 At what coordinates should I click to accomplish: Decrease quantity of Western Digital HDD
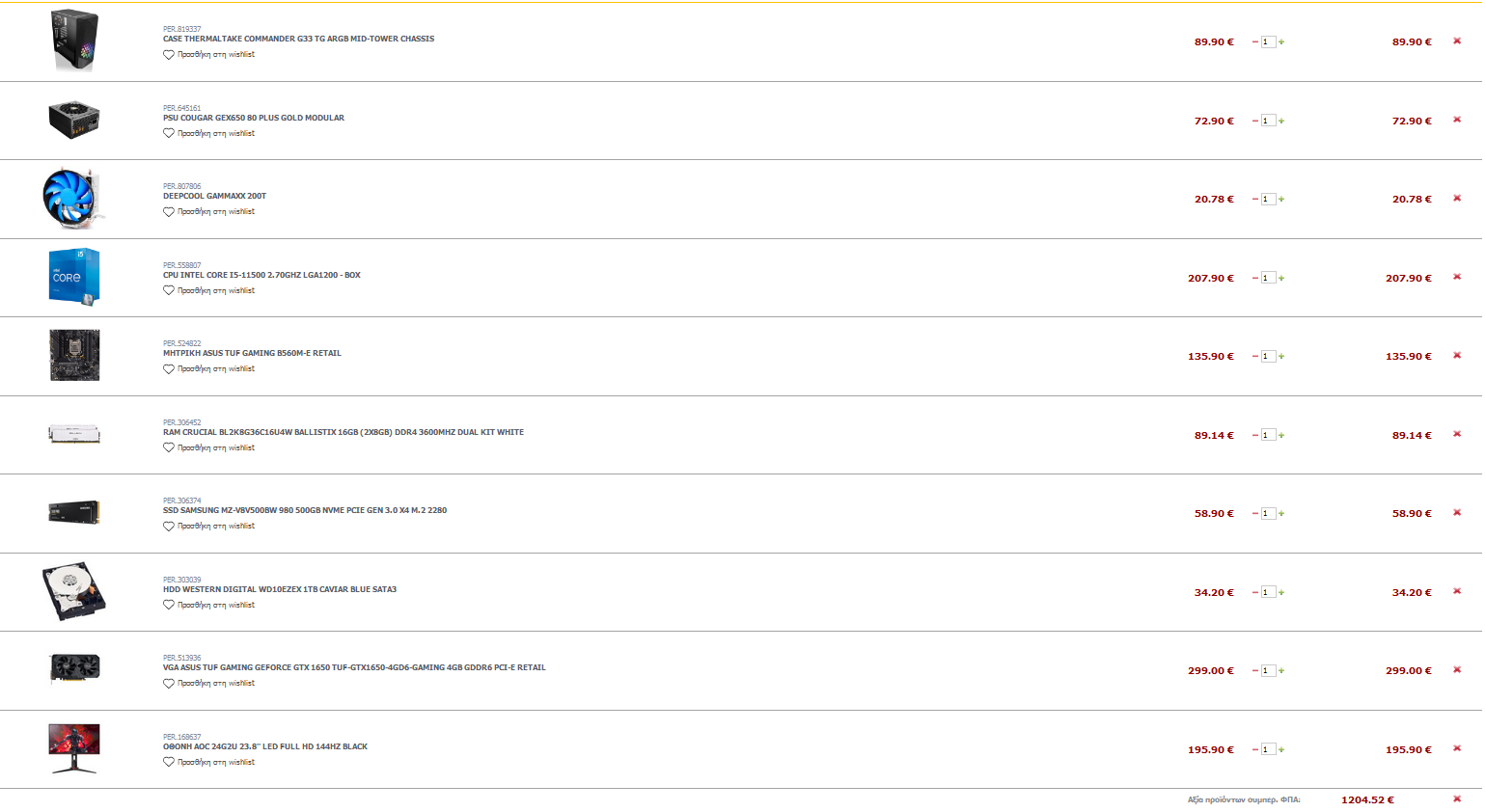pyautogui.click(x=1254, y=592)
